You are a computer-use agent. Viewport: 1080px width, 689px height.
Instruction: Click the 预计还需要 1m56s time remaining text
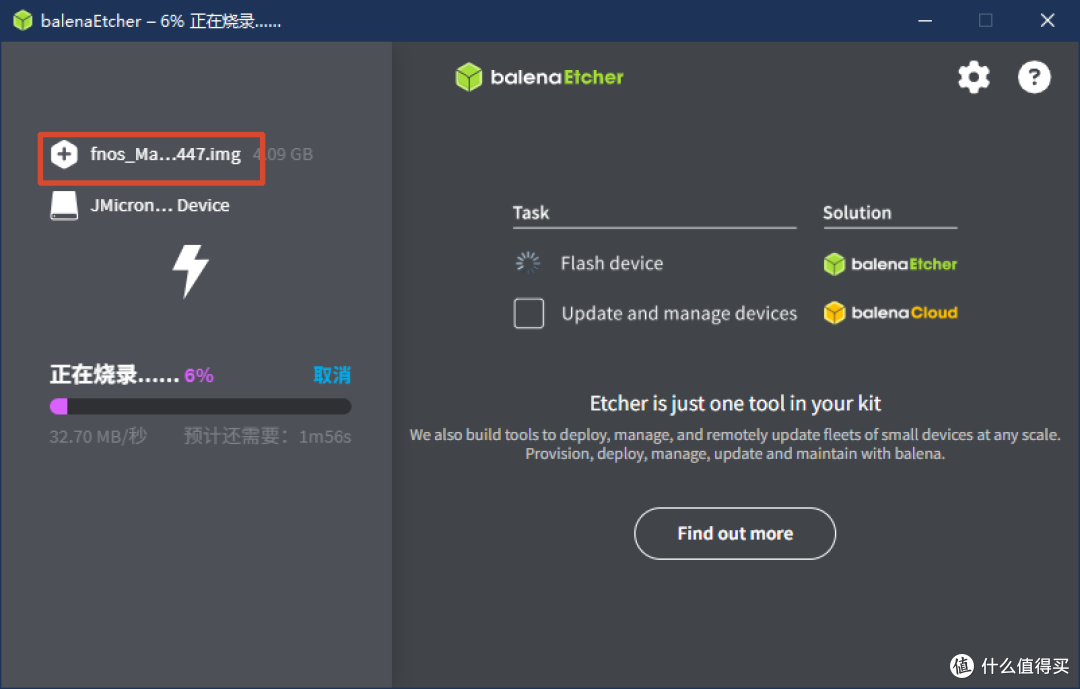click(x=268, y=437)
